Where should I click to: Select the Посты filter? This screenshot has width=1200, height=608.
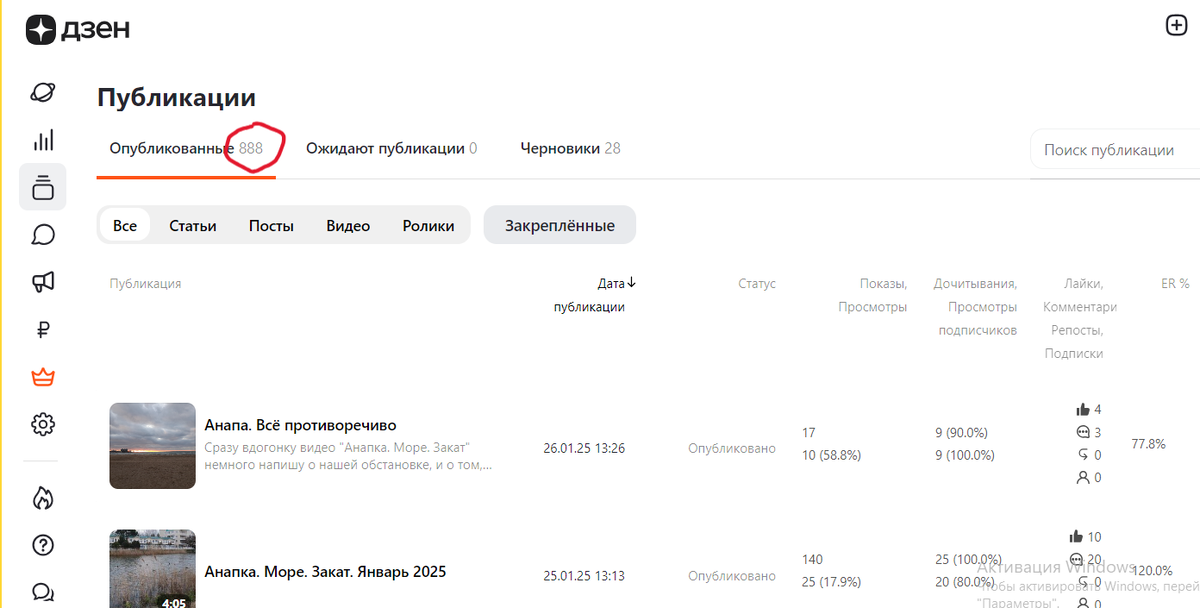point(271,225)
